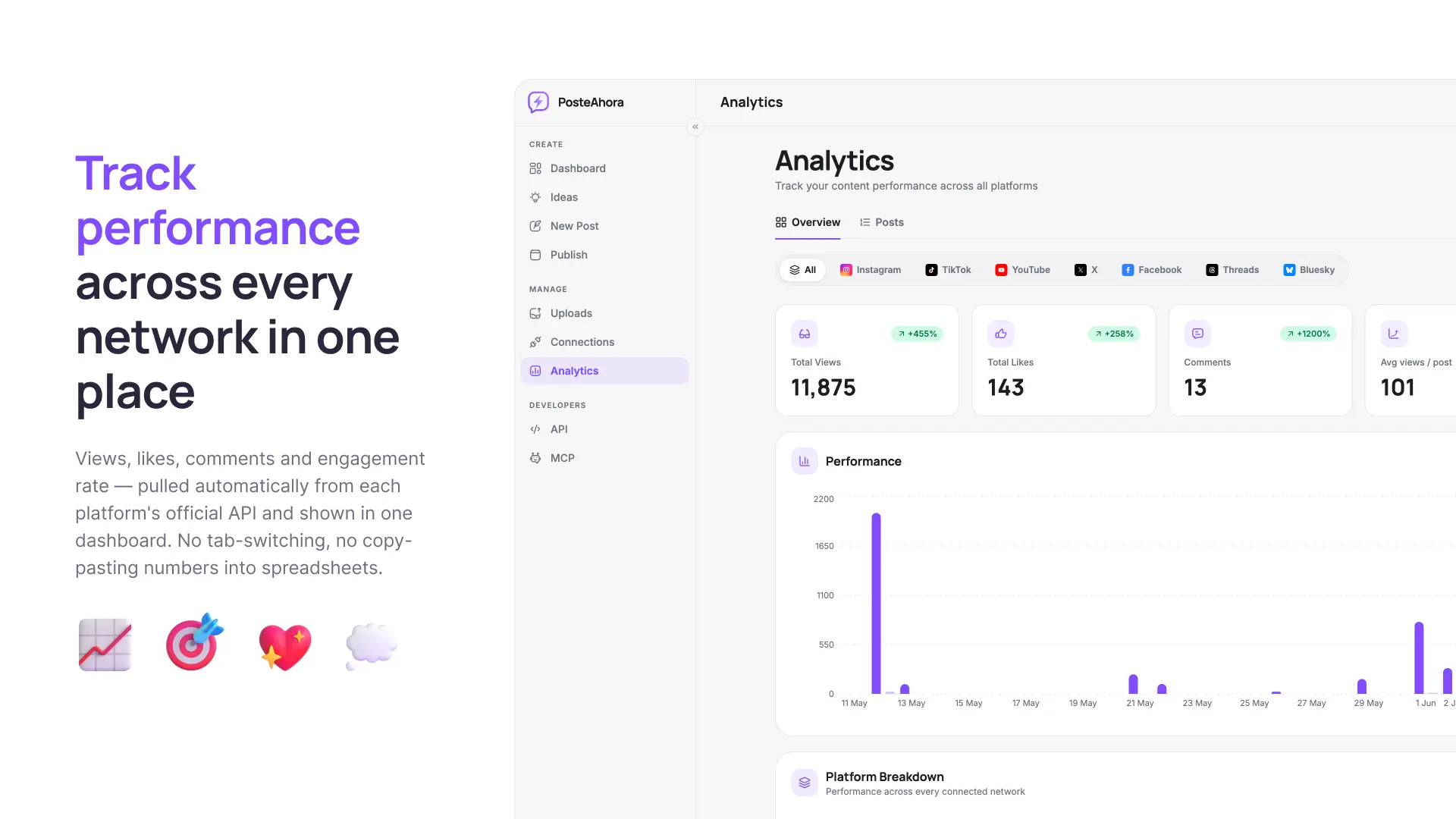Image resolution: width=1456 pixels, height=819 pixels.
Task: Click the Total Views glasses icon
Action: pos(805,334)
